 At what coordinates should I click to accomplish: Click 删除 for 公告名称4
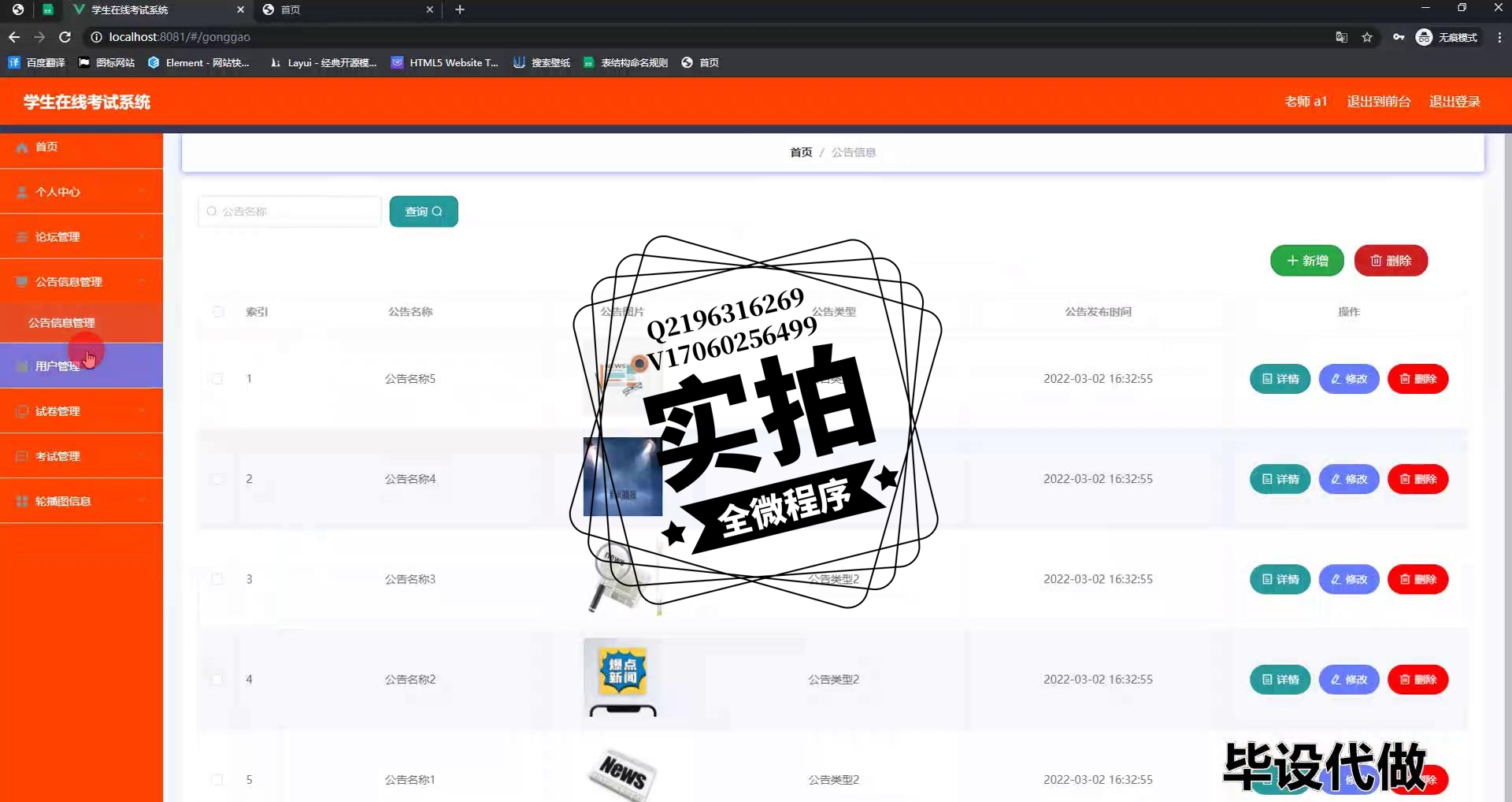pos(1417,479)
